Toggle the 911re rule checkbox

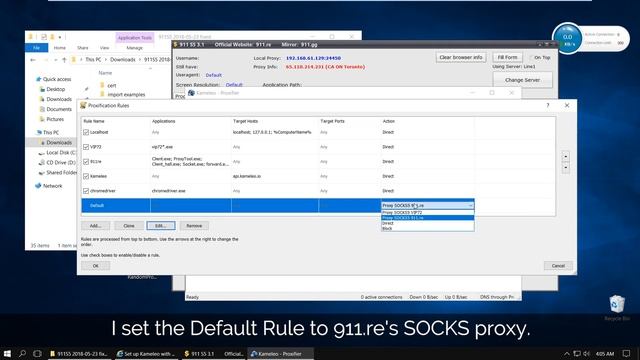(86, 162)
